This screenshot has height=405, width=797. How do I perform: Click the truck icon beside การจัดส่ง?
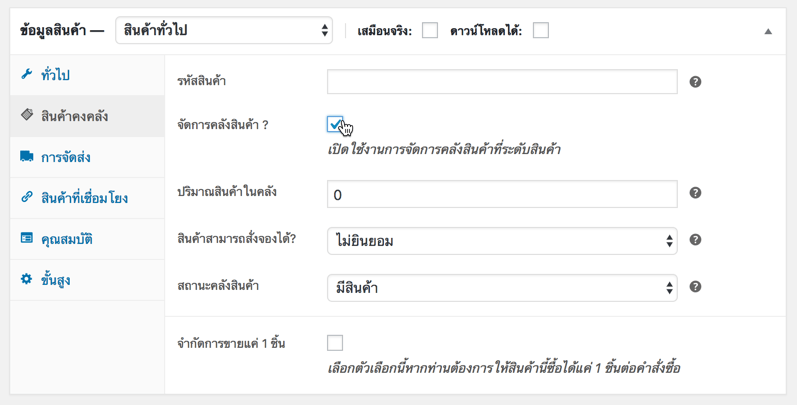coord(27,157)
